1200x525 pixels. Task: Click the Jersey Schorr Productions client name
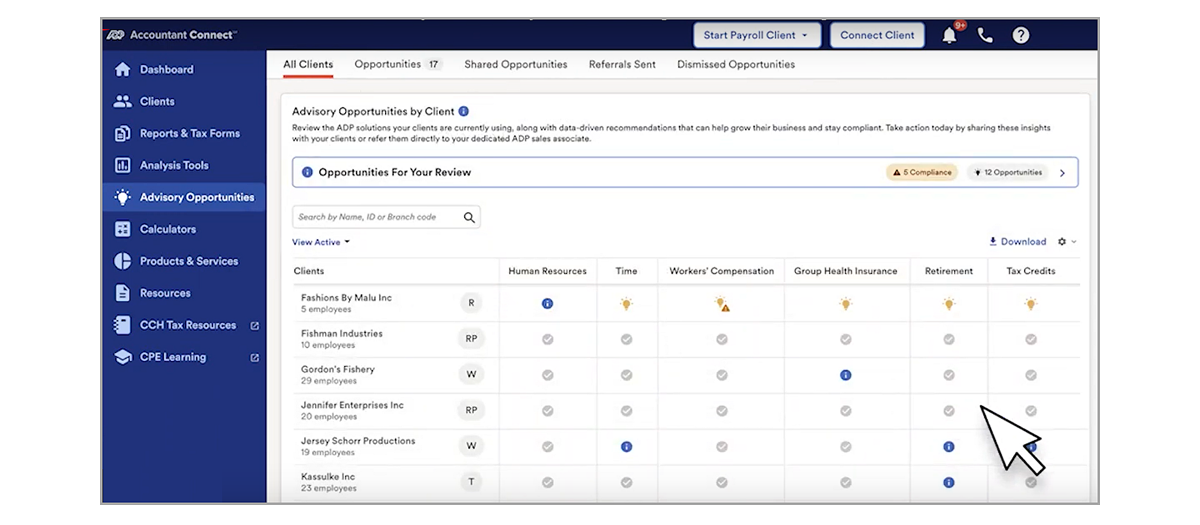pos(358,441)
